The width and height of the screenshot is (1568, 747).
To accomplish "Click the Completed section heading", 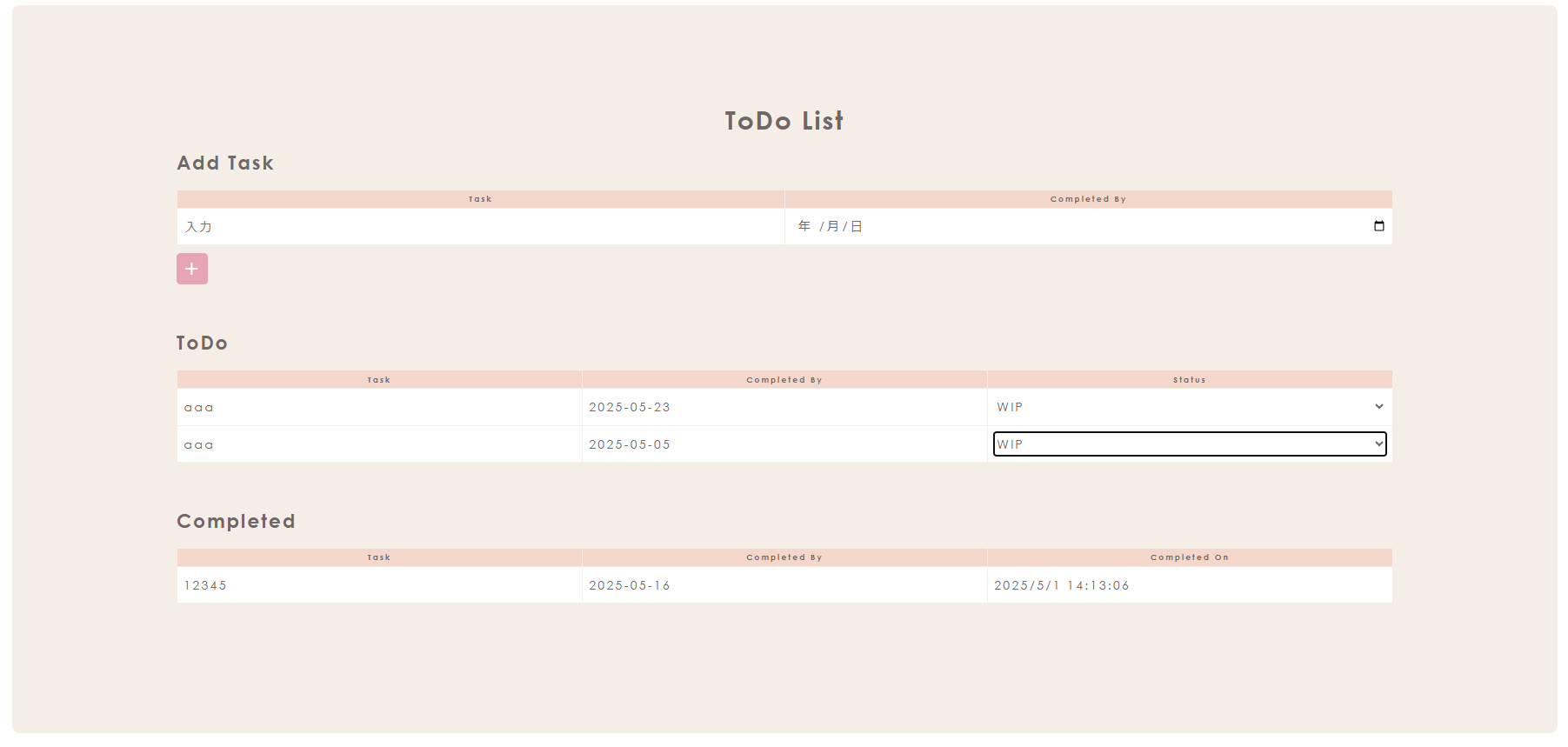I will tap(236, 521).
